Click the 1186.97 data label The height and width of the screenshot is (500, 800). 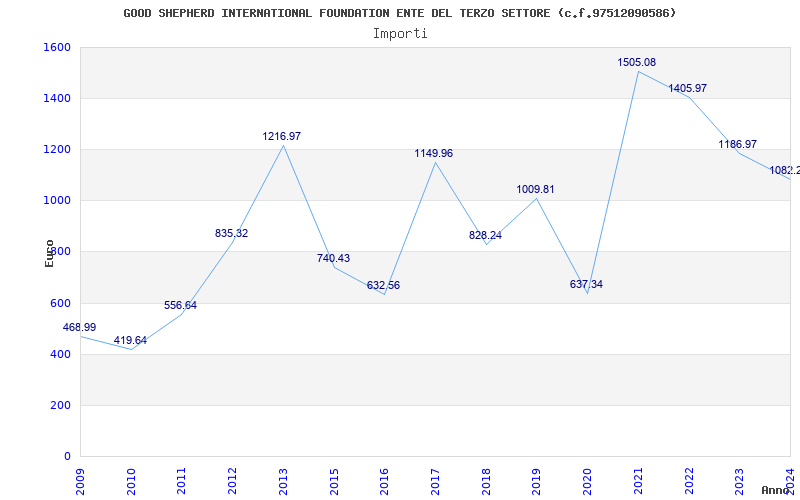click(x=737, y=144)
